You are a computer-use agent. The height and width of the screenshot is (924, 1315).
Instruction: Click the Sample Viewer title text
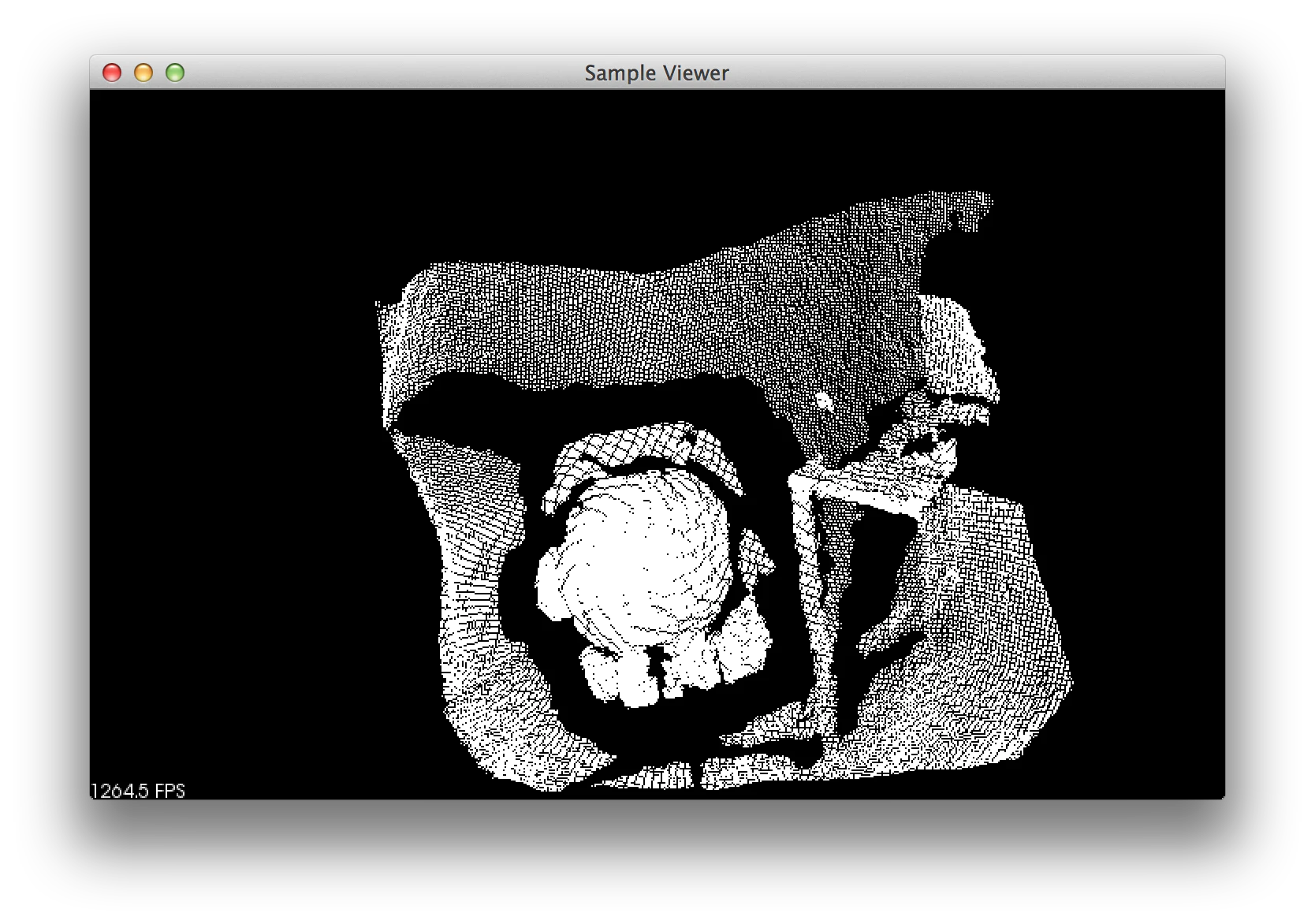click(657, 73)
